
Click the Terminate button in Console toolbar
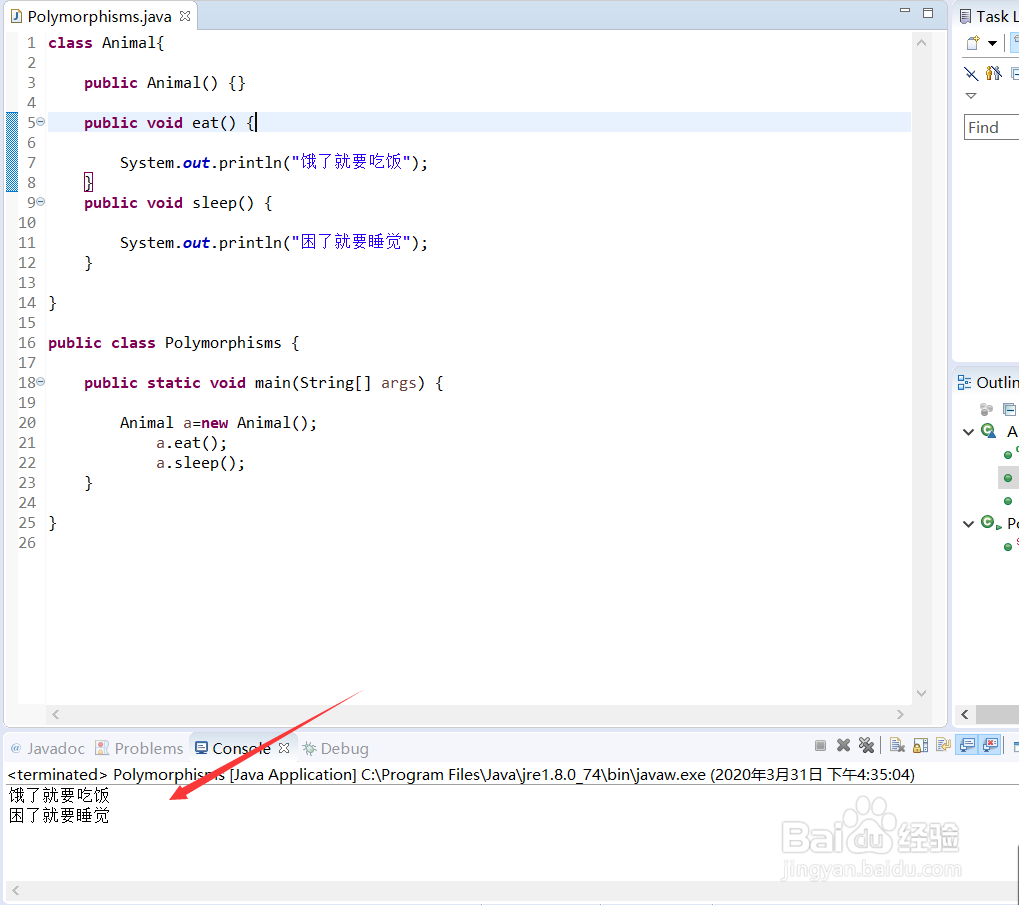pos(820,746)
